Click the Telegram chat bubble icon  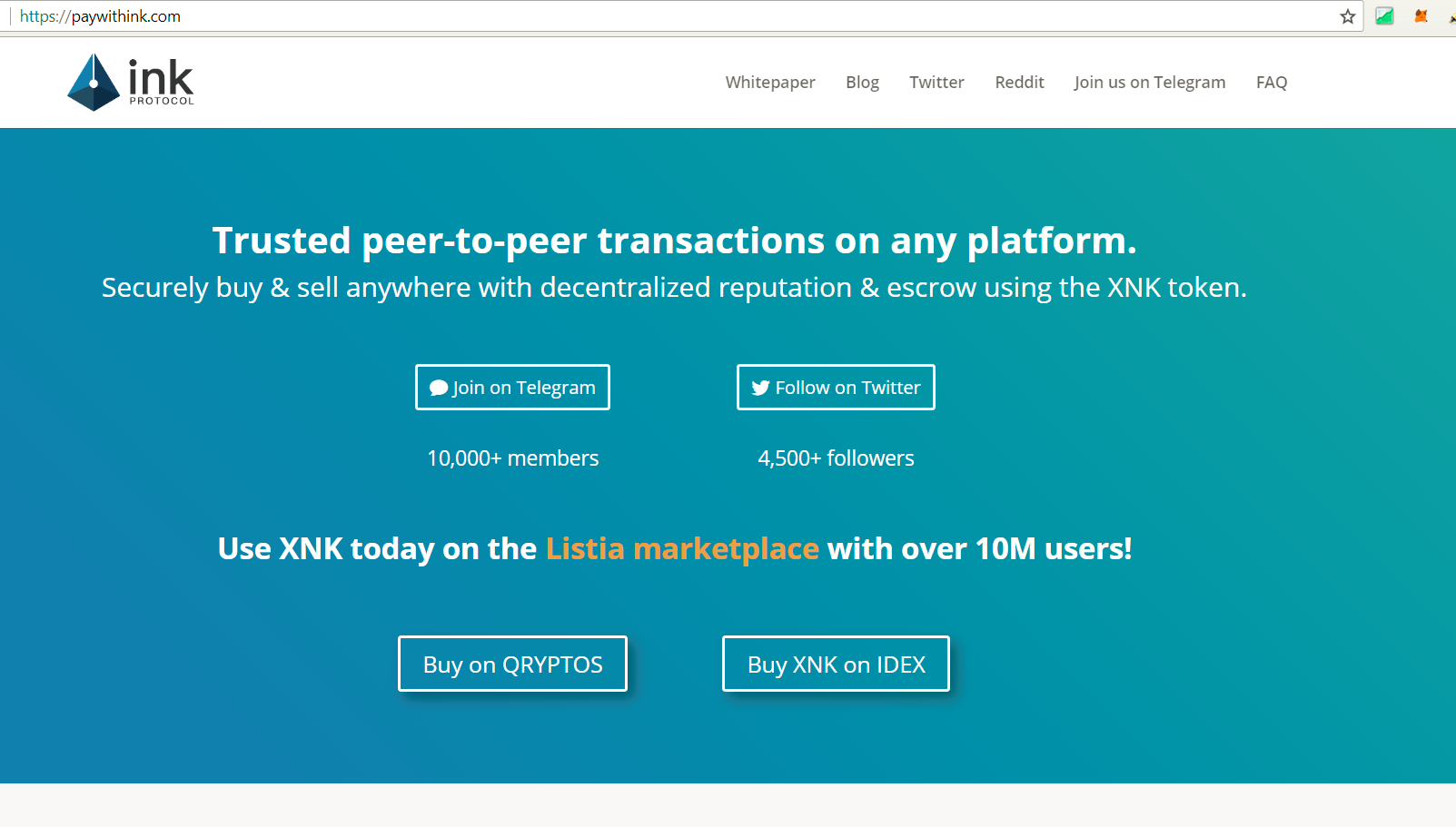pyautogui.click(x=439, y=388)
